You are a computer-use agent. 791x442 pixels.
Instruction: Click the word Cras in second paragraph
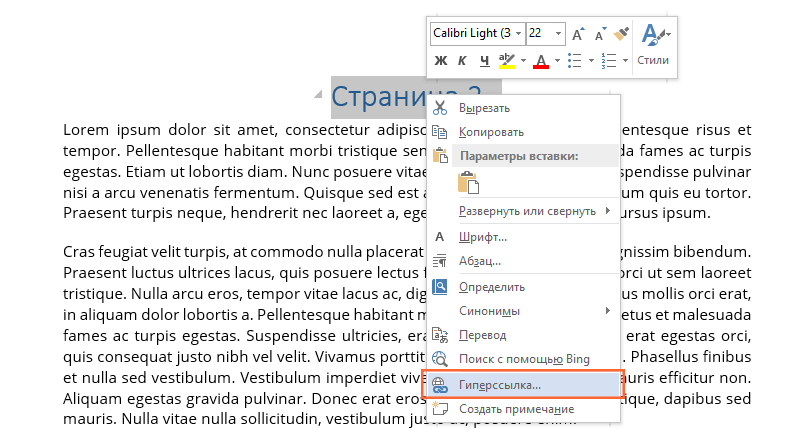(x=78, y=251)
